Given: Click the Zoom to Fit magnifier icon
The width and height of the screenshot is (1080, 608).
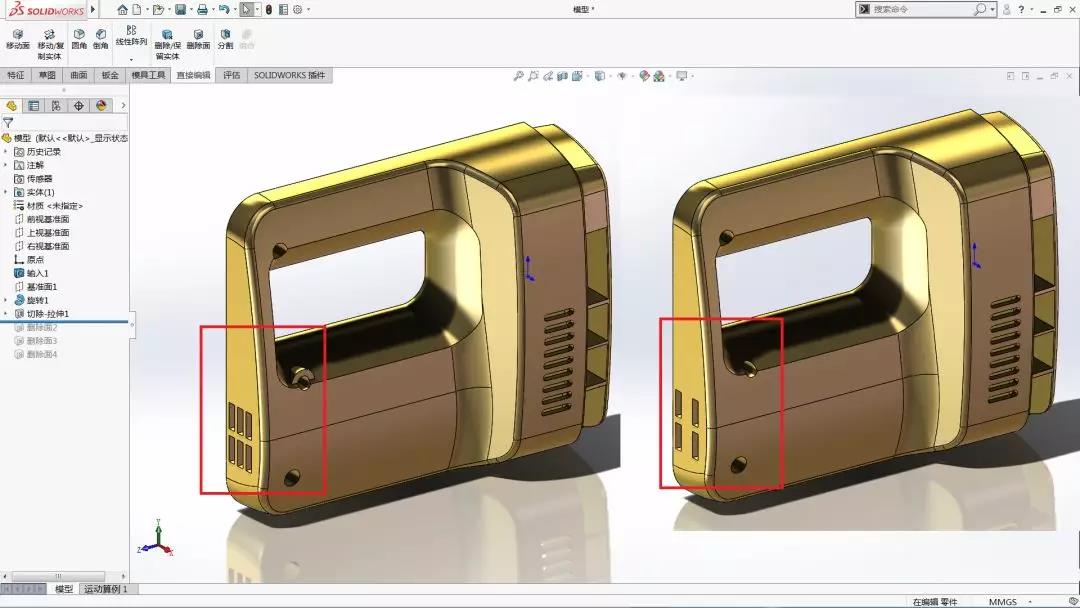Looking at the screenshot, I should pos(518,76).
